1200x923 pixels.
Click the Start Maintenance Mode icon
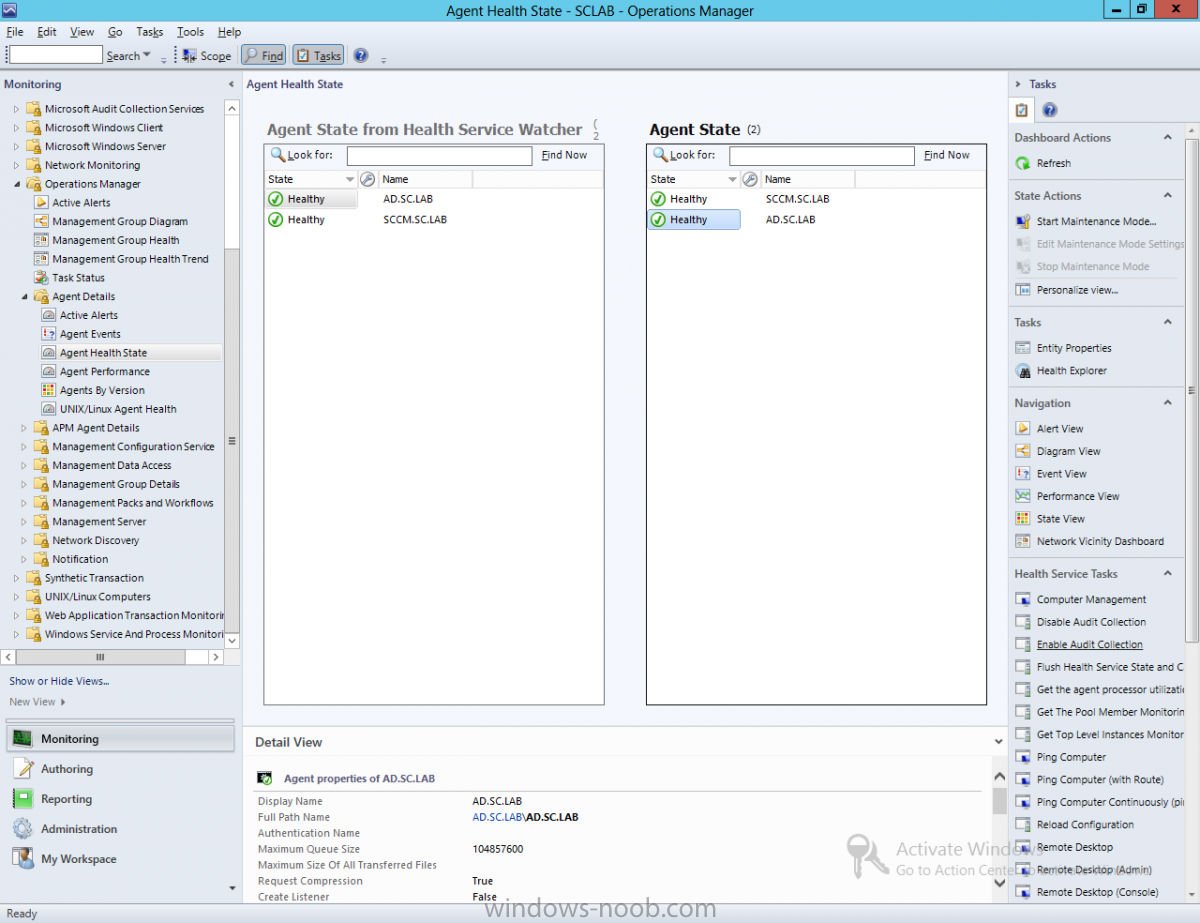click(1022, 221)
